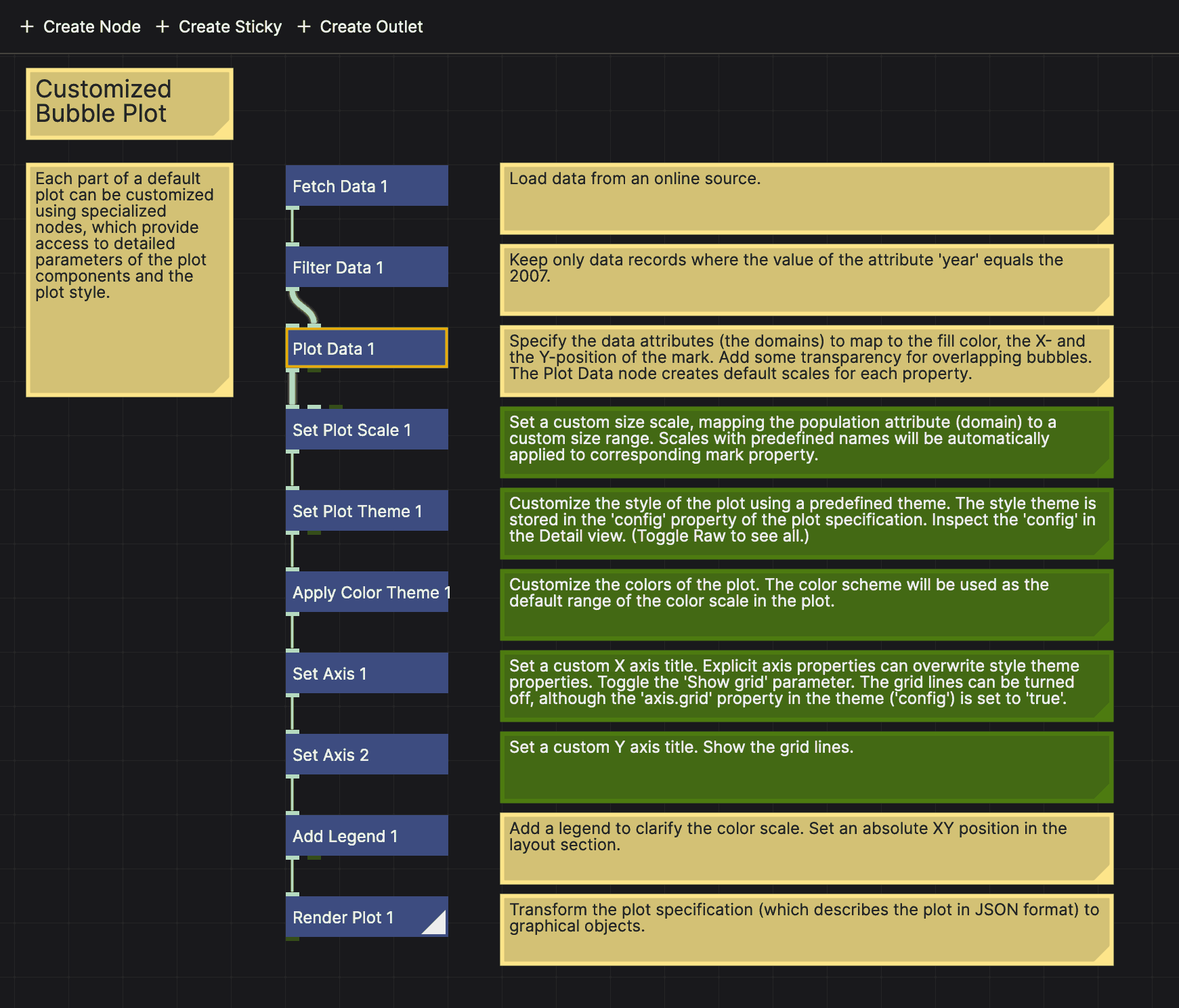Viewport: 1179px width, 1008px height.
Task: Click the Customized Bubble Plot title sticky
Action: pos(129,104)
